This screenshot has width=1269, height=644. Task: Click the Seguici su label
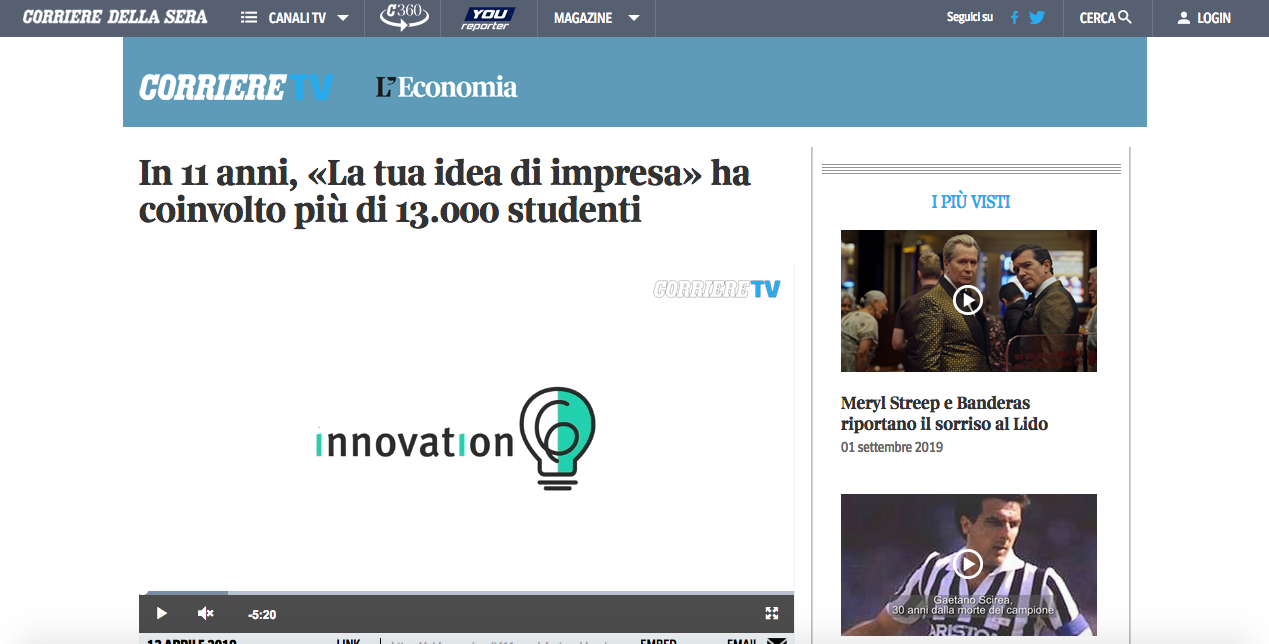(970, 17)
